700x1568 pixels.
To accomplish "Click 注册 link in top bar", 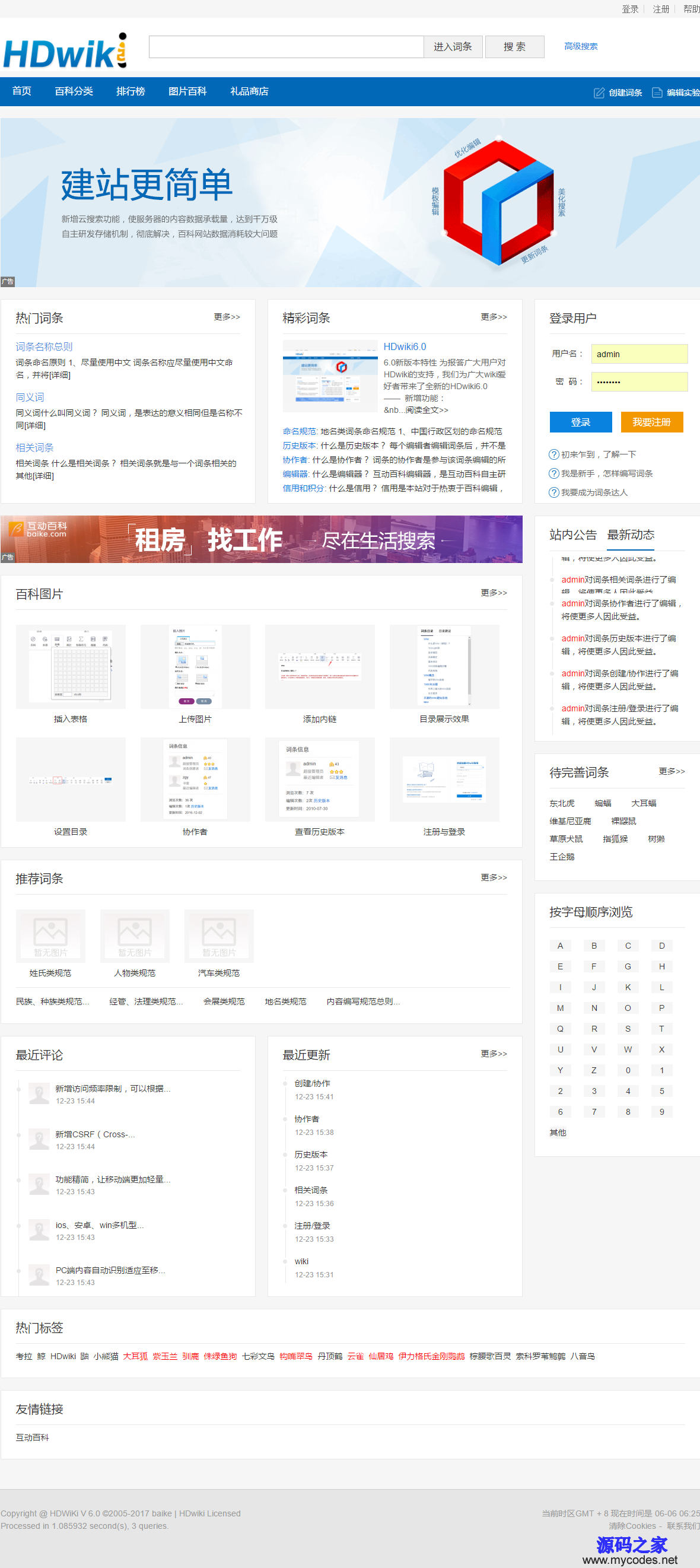I will click(x=661, y=9).
